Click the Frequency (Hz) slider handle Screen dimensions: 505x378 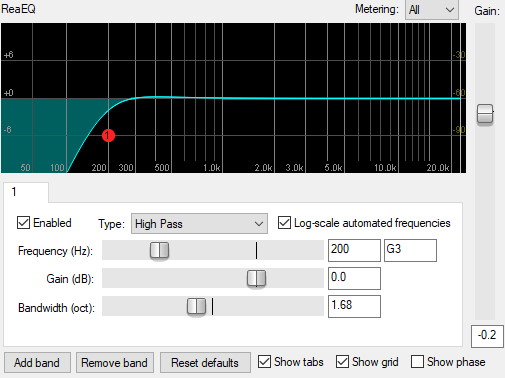click(x=159, y=250)
